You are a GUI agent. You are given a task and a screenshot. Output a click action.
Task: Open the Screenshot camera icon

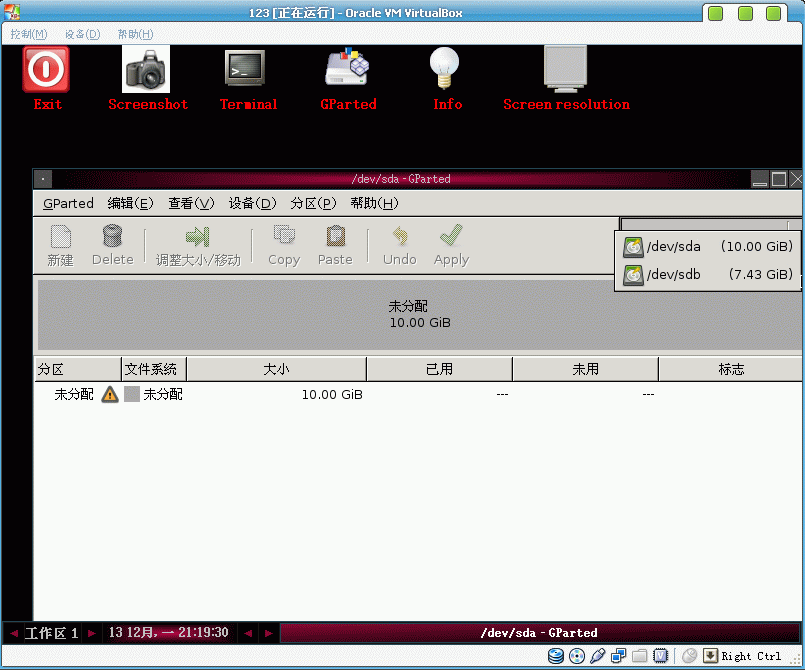point(146,69)
